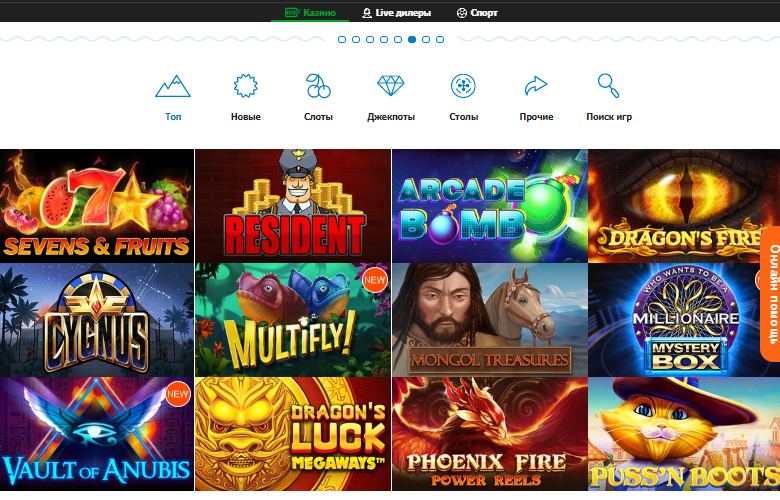Open the Mongol Treasures game
This screenshot has height=500, width=780.
pyautogui.click(x=489, y=320)
